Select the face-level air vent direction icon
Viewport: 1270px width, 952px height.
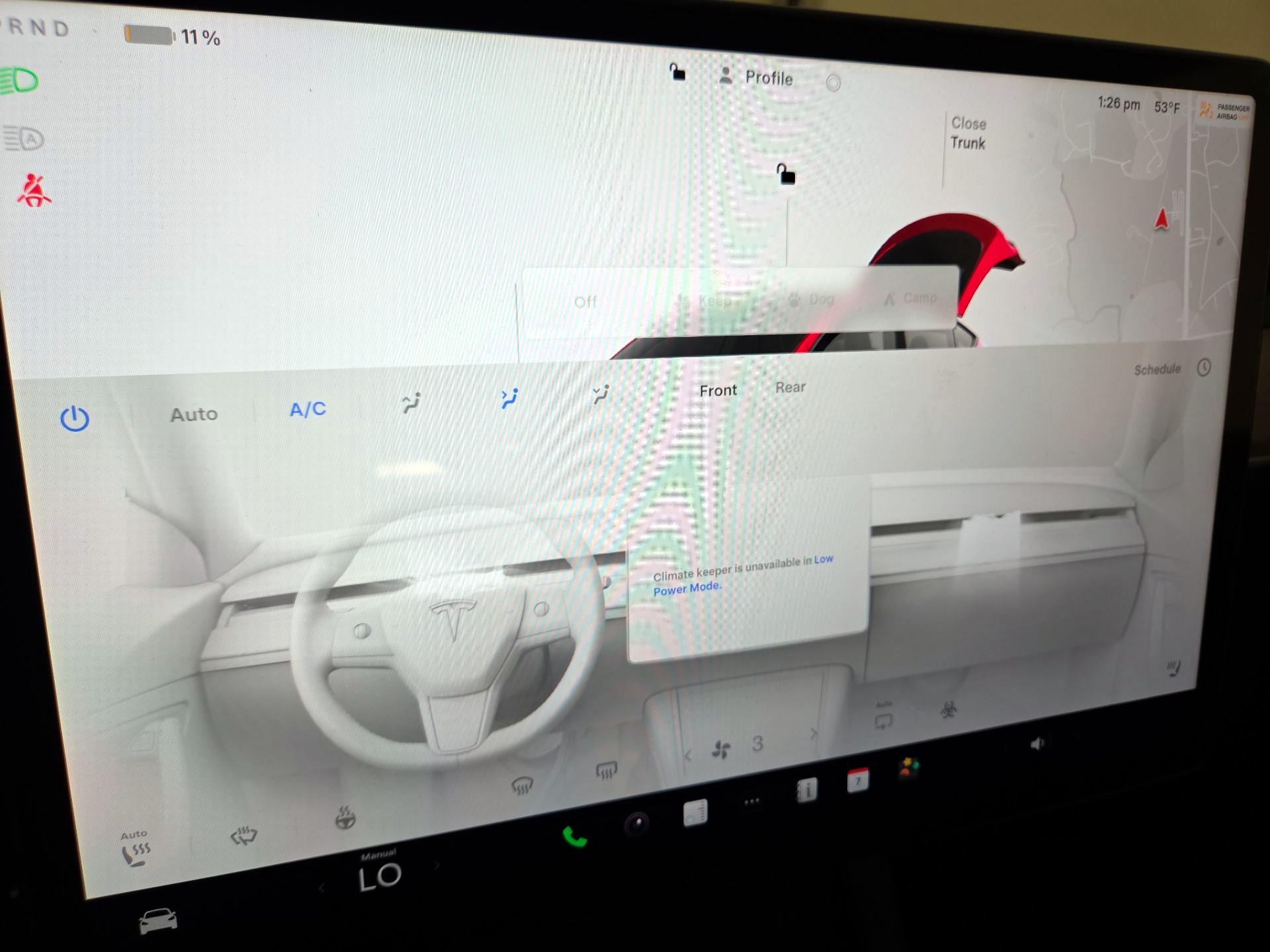tap(508, 395)
